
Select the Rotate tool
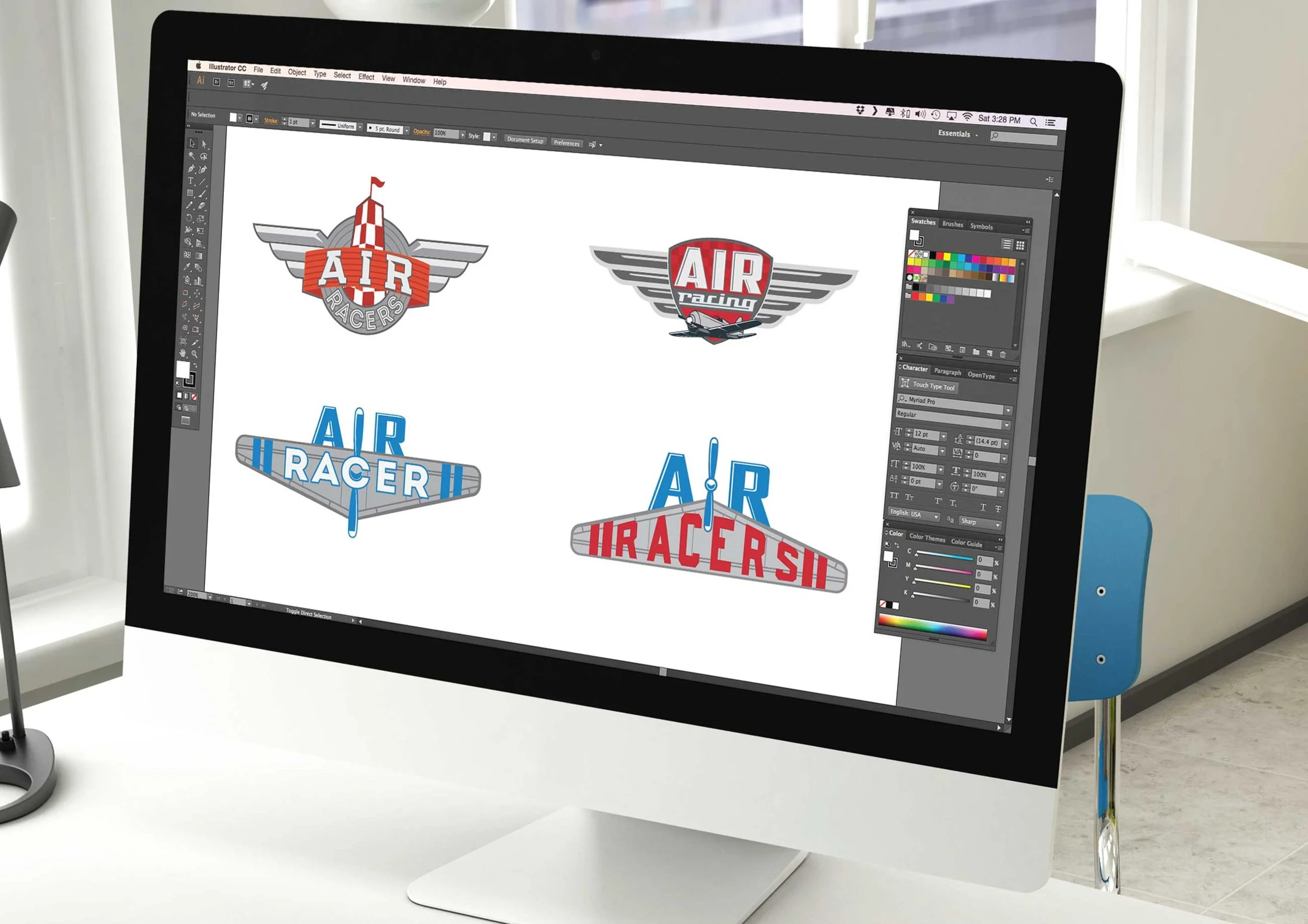(188, 218)
